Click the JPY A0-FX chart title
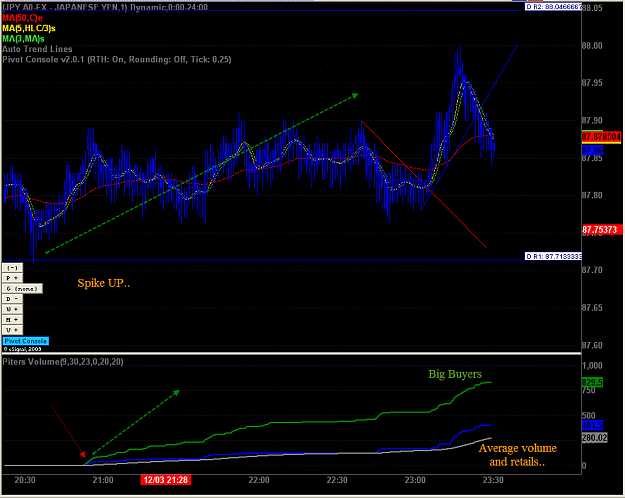The height and width of the screenshot is (498, 625). [x=105, y=7]
